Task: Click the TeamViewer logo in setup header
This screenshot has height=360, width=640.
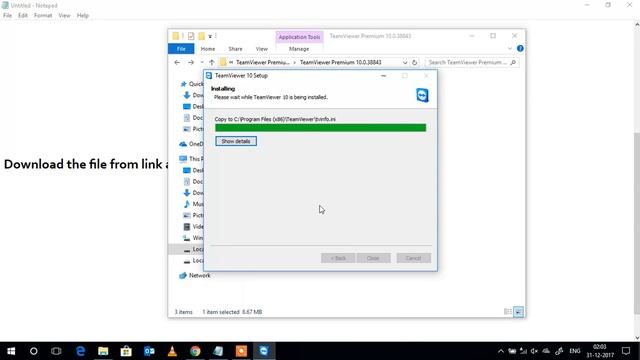Action: (422, 95)
